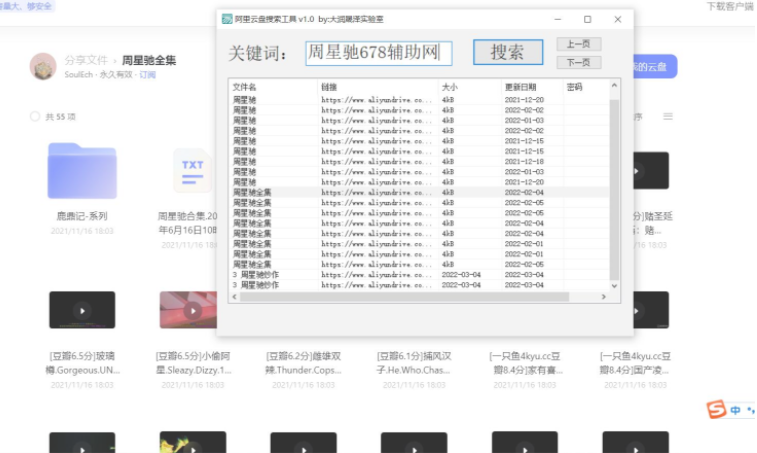Open the TXT file icon 周星驰合集

192,170
